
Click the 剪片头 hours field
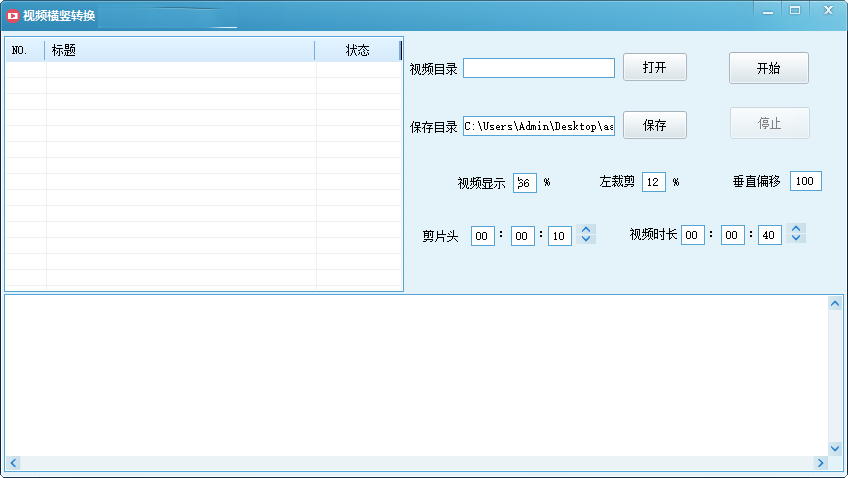click(482, 236)
